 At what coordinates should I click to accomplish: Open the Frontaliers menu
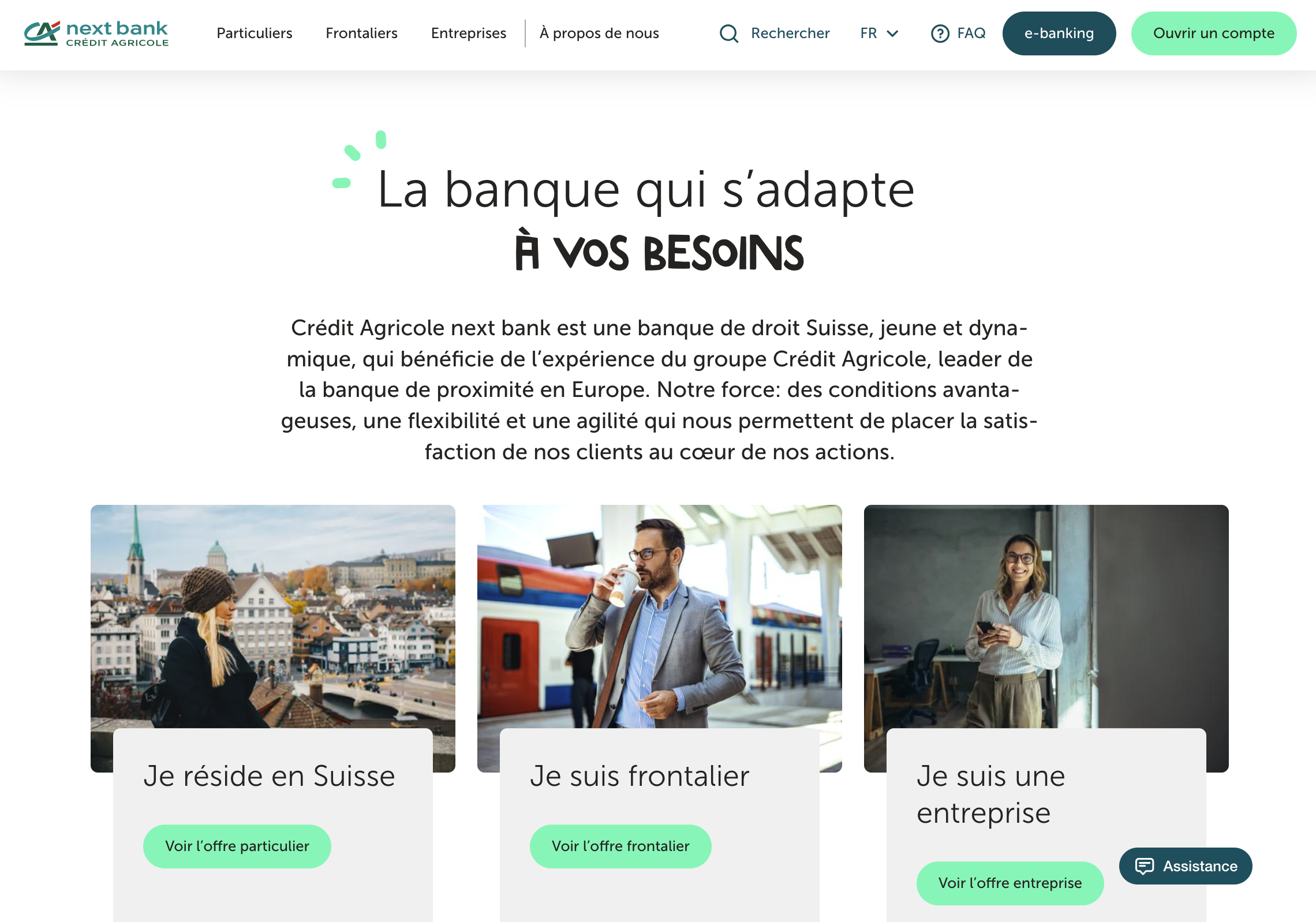tap(361, 33)
